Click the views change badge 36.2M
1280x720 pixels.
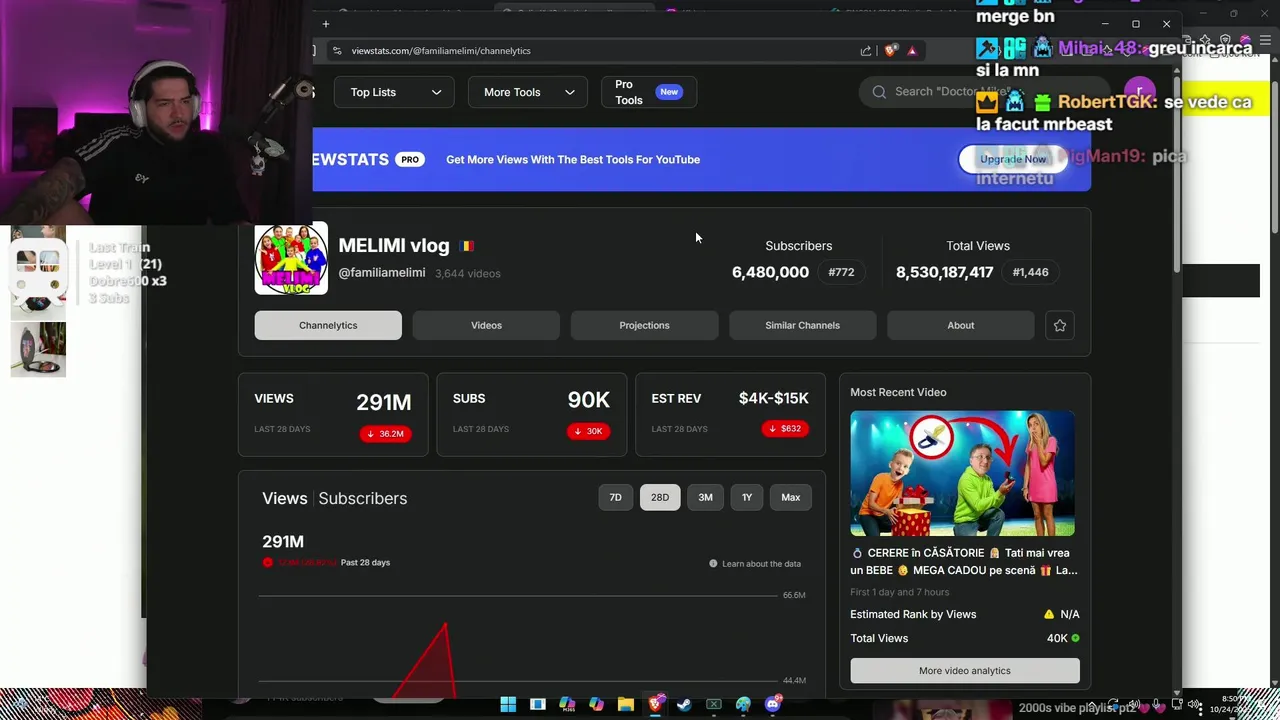[x=385, y=434]
